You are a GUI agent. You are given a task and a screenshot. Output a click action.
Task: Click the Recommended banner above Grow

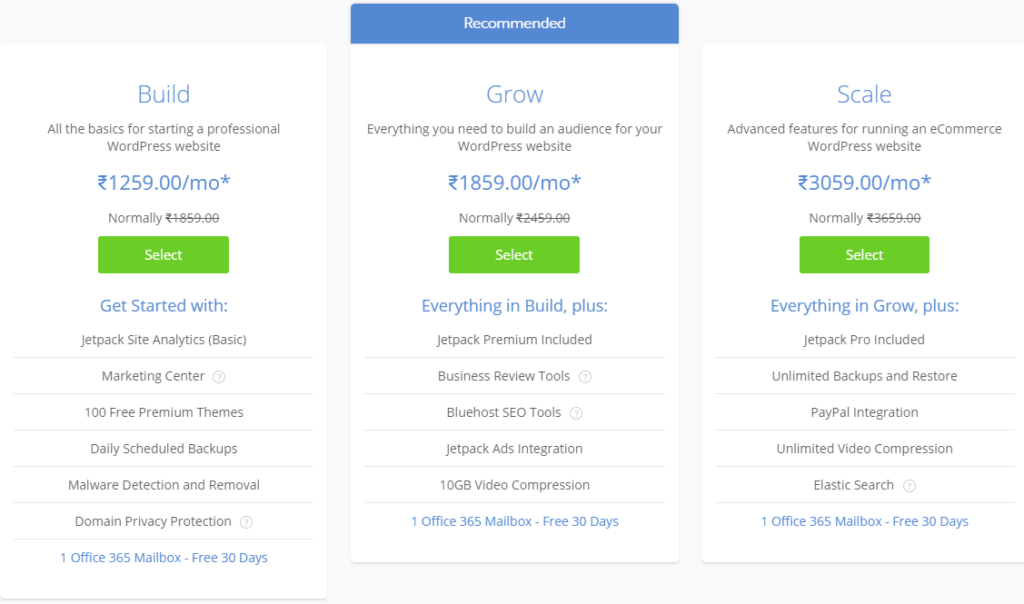pyautogui.click(x=515, y=24)
